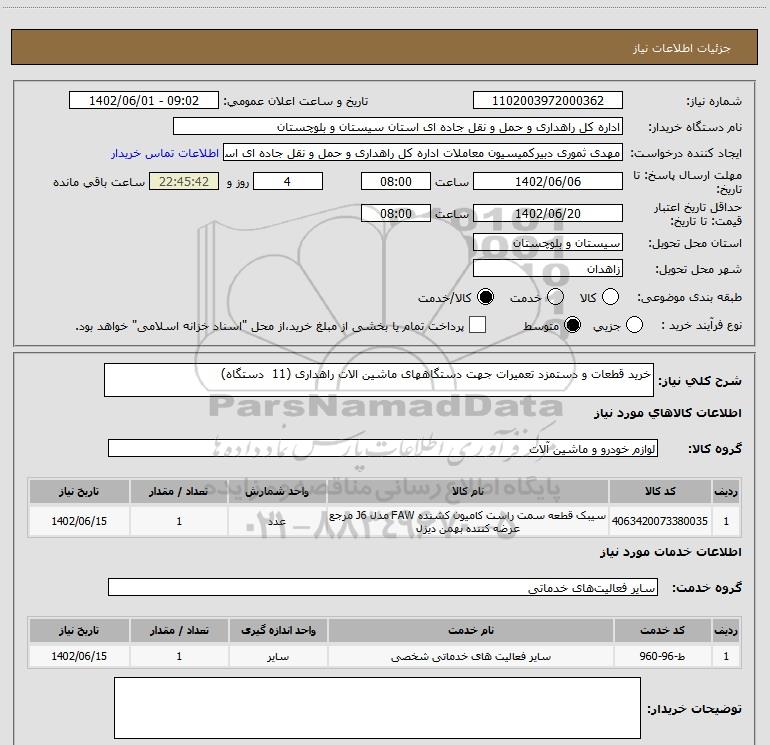This screenshot has height=745, width=770.
Task: Click the unit cell عدد in goods table
Action: [x=277, y=521]
